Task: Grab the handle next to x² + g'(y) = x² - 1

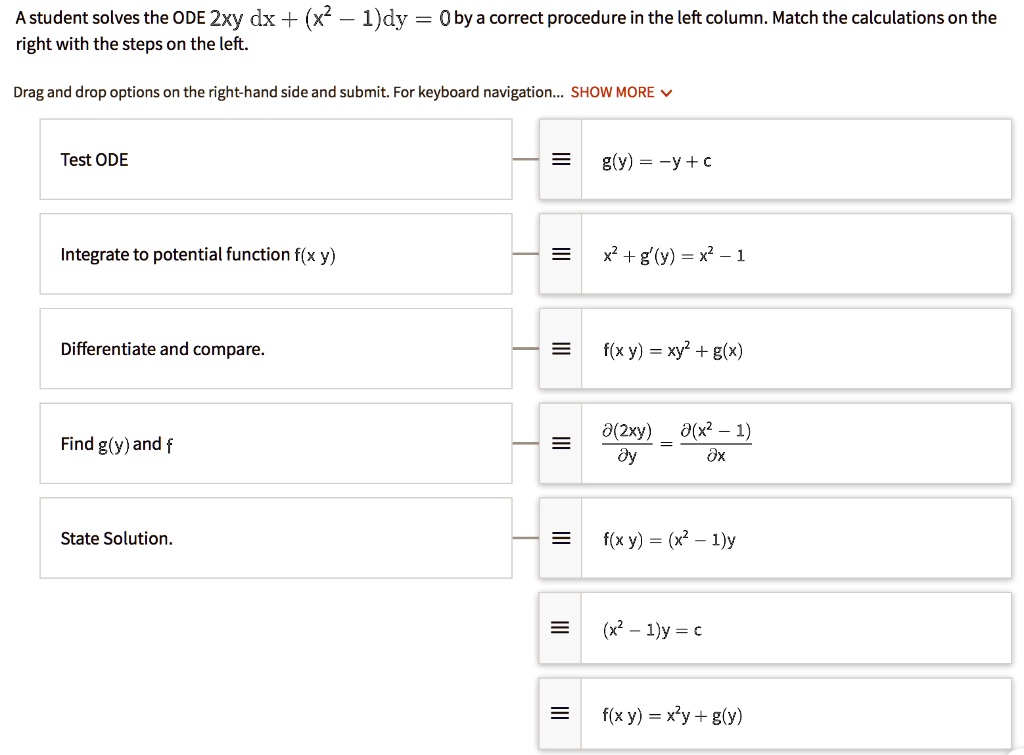Action: tap(560, 254)
